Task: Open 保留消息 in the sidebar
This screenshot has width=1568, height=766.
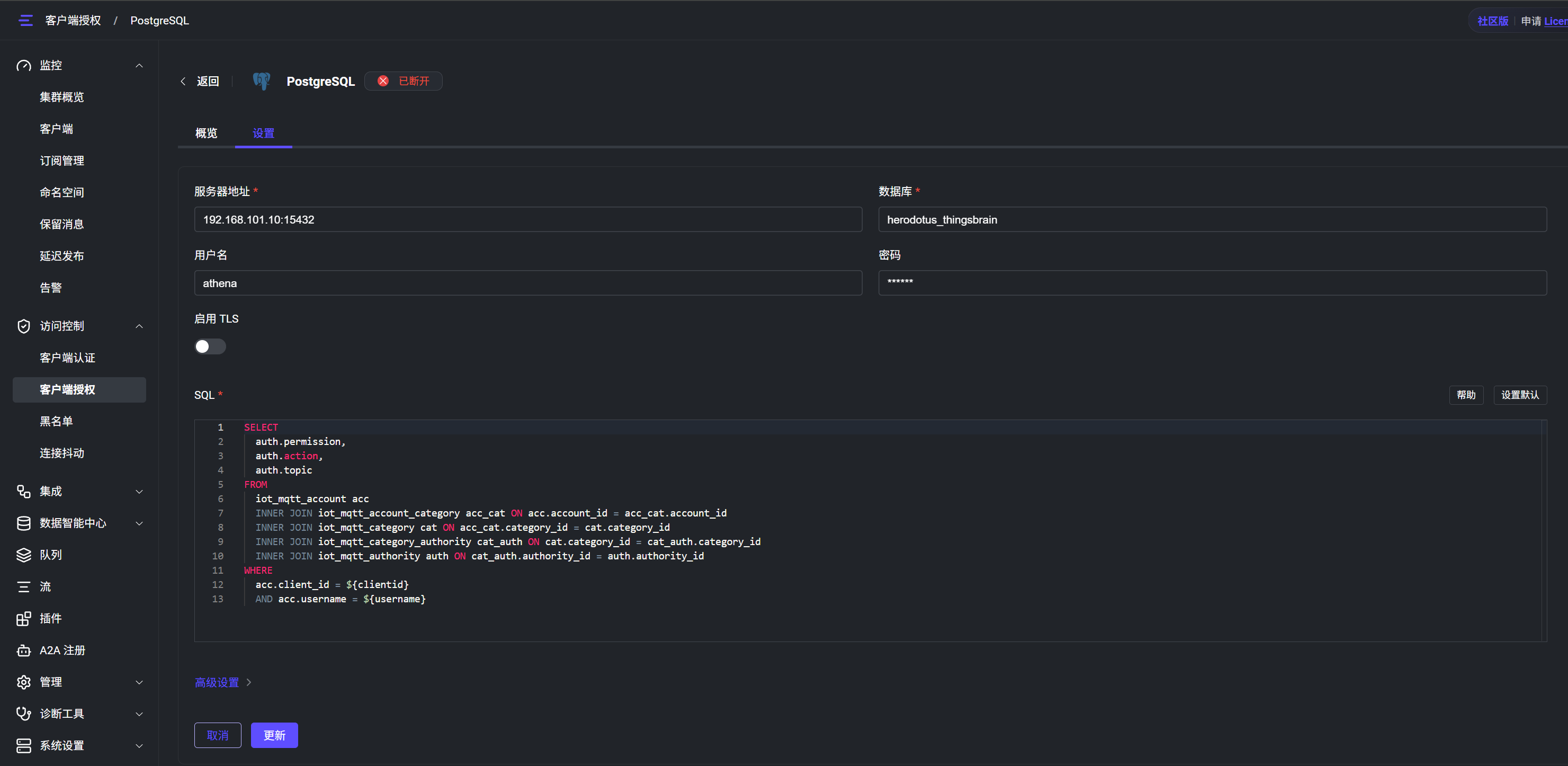Action: tap(62, 224)
